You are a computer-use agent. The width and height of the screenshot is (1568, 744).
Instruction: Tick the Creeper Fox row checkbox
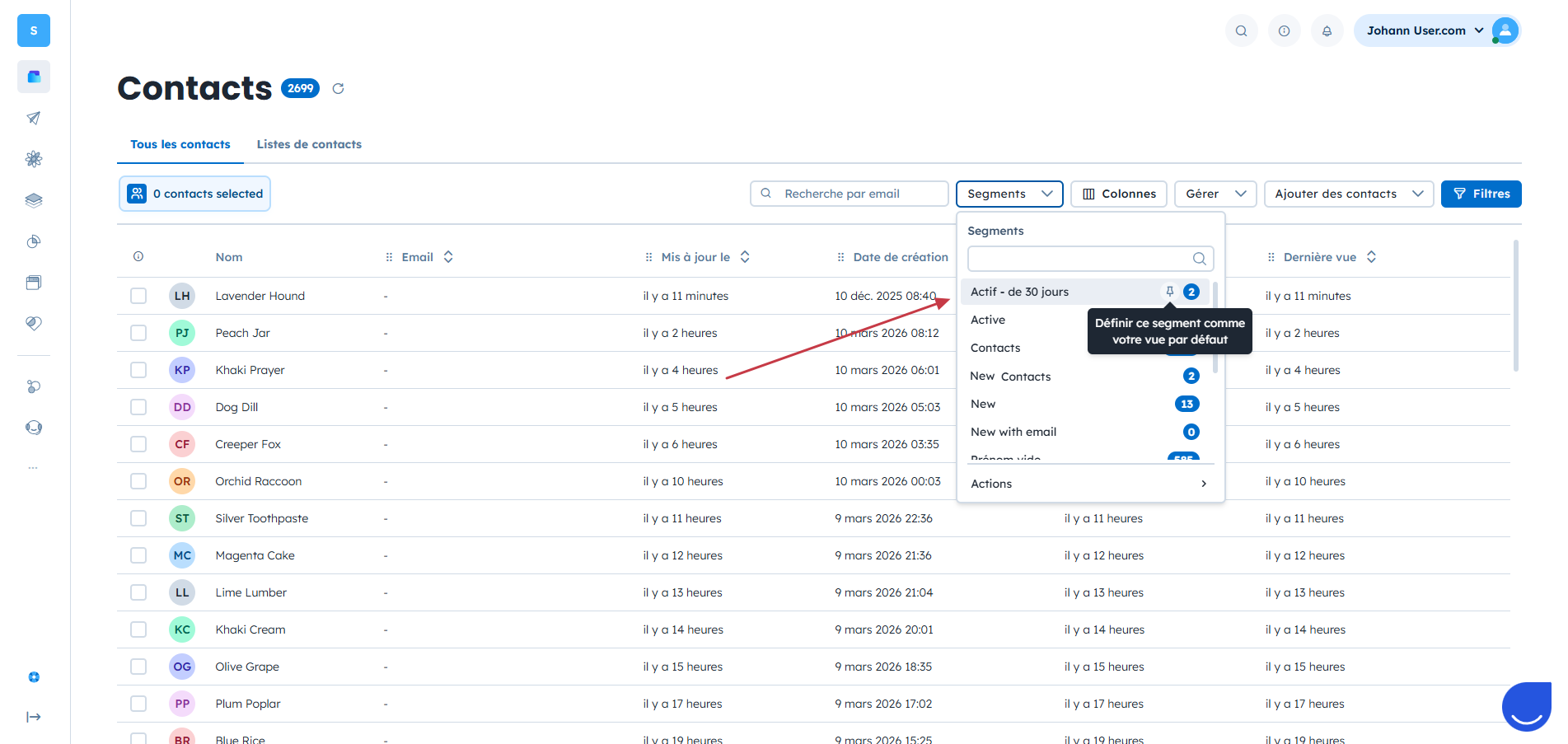pos(138,444)
